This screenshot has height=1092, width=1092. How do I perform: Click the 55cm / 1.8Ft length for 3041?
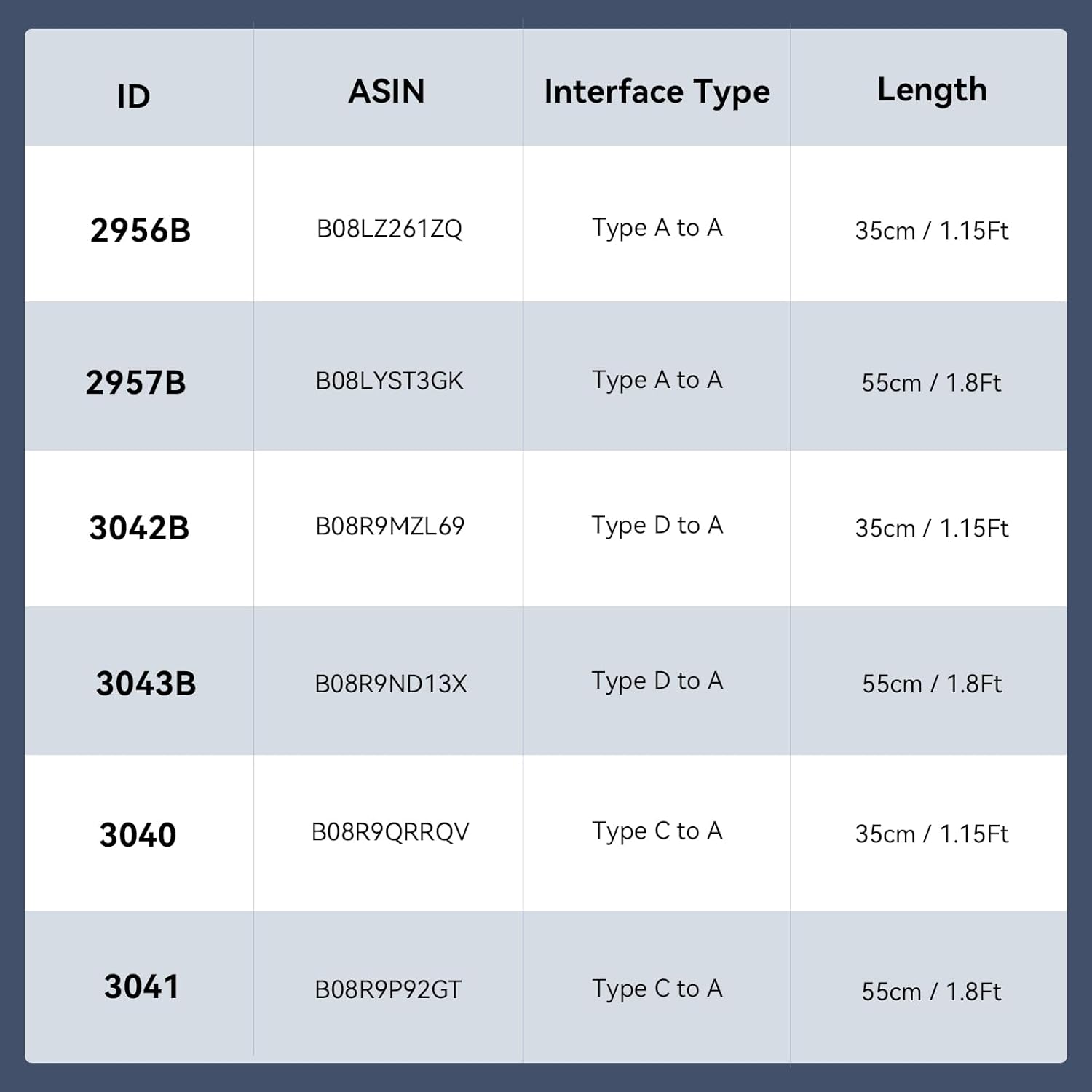pos(932,992)
